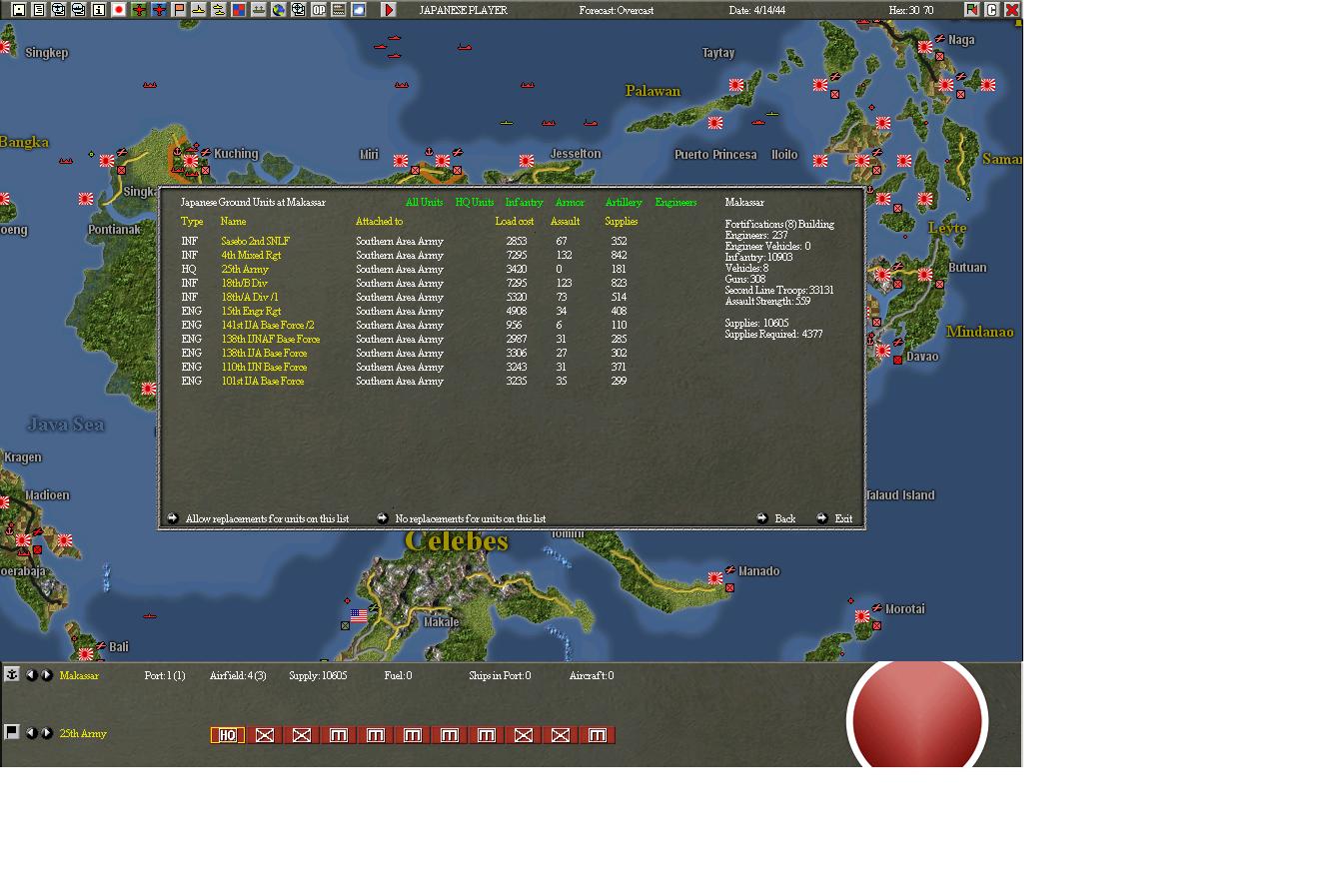Click the Exit button in unit dialog
This screenshot has width=1337, height=896.
(x=843, y=518)
